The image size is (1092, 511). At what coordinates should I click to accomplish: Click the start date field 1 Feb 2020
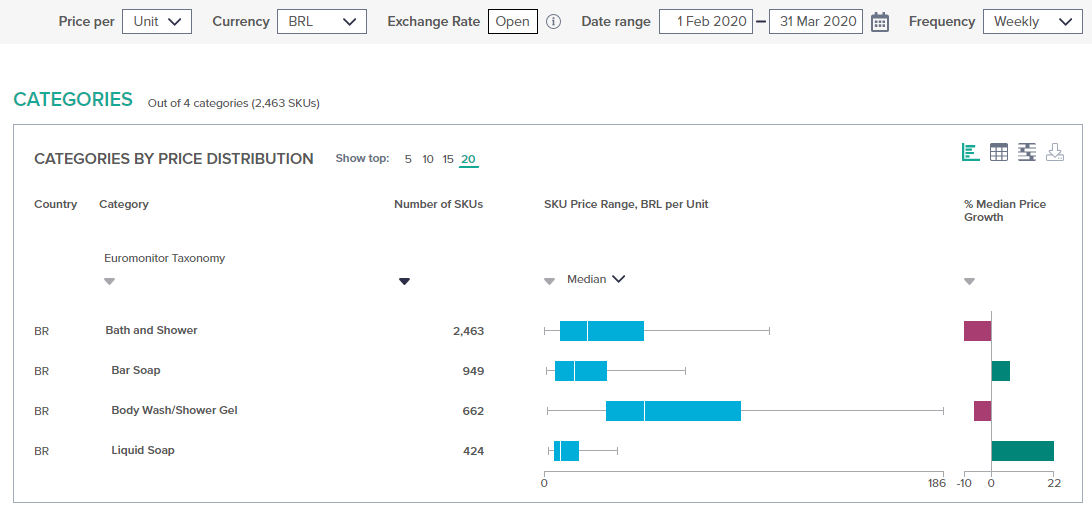click(705, 22)
